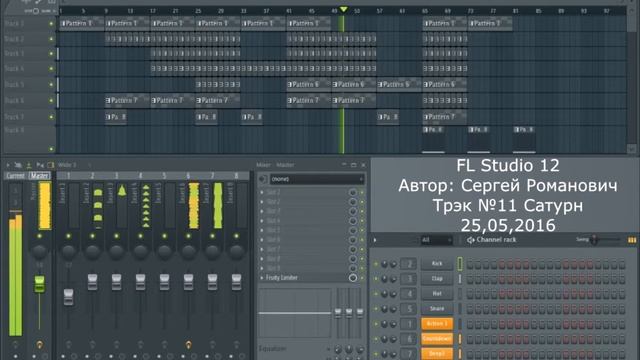Select mixer insert 4 header

coord(140,176)
